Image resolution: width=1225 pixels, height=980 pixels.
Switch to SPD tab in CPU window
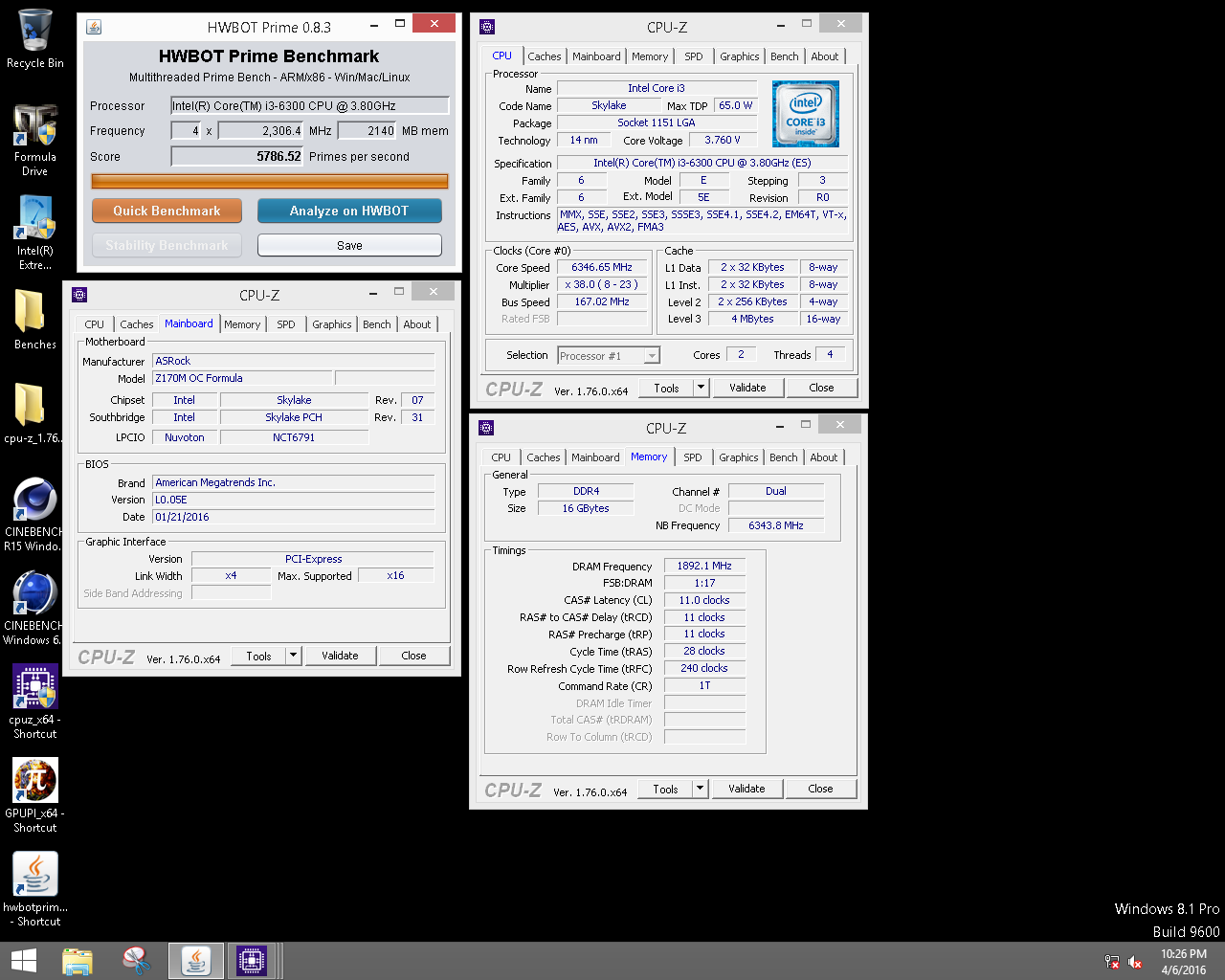[694, 56]
